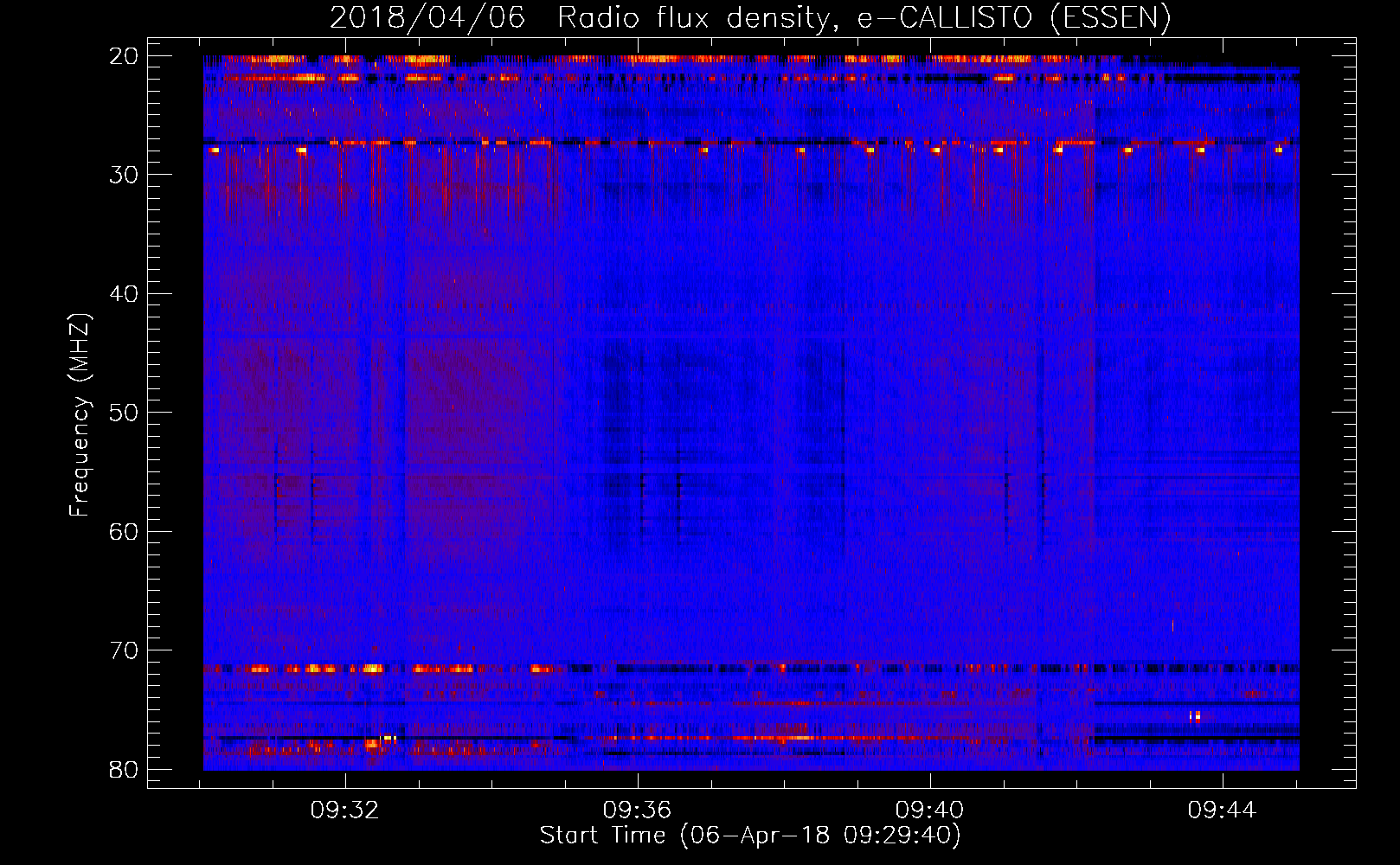
Task: Click the frequency tick label "70"
Action: (125, 650)
